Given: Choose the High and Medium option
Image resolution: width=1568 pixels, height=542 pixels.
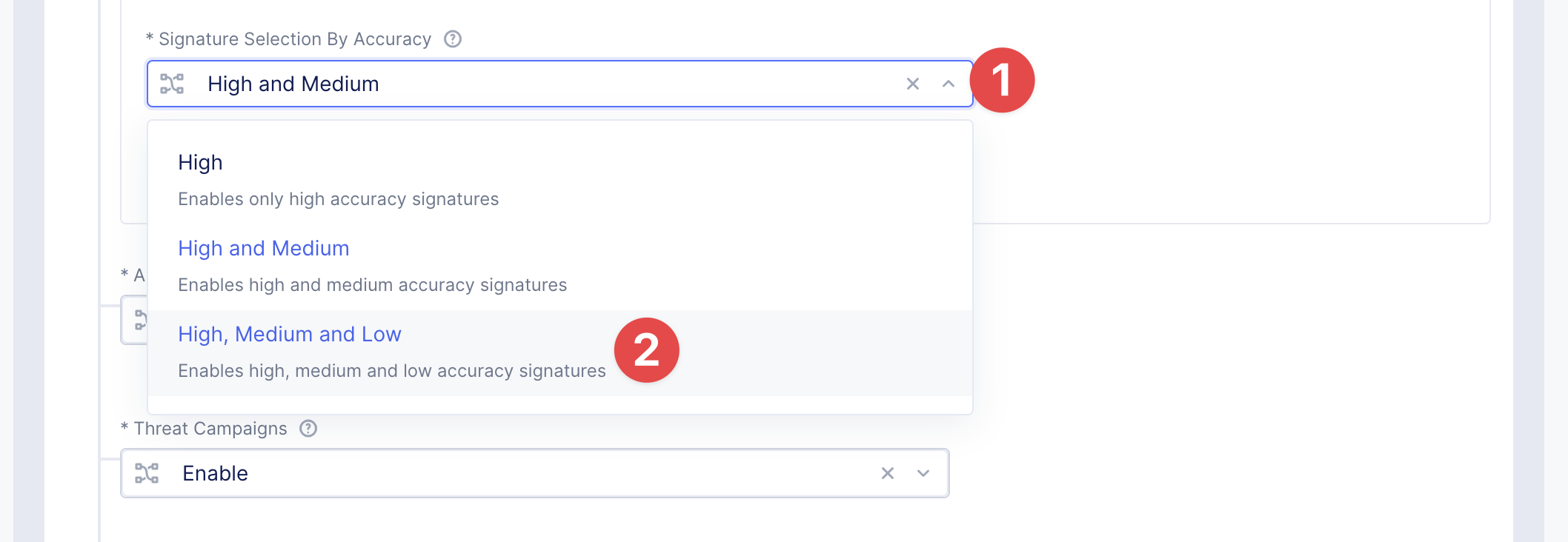Looking at the screenshot, I should [264, 249].
